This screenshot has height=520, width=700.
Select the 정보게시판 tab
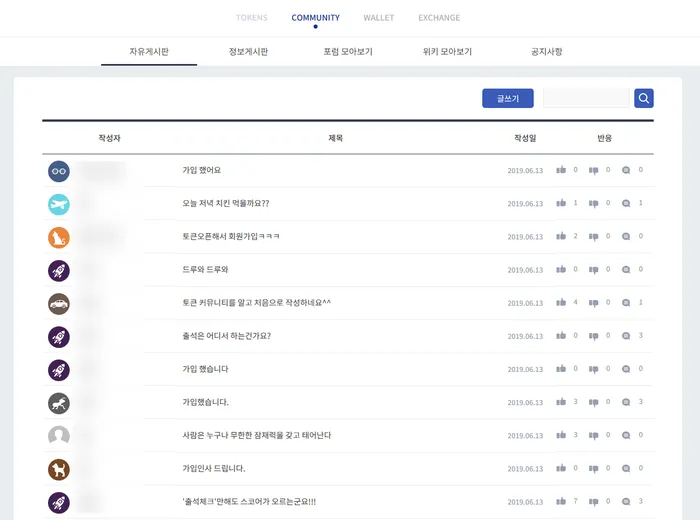248,52
